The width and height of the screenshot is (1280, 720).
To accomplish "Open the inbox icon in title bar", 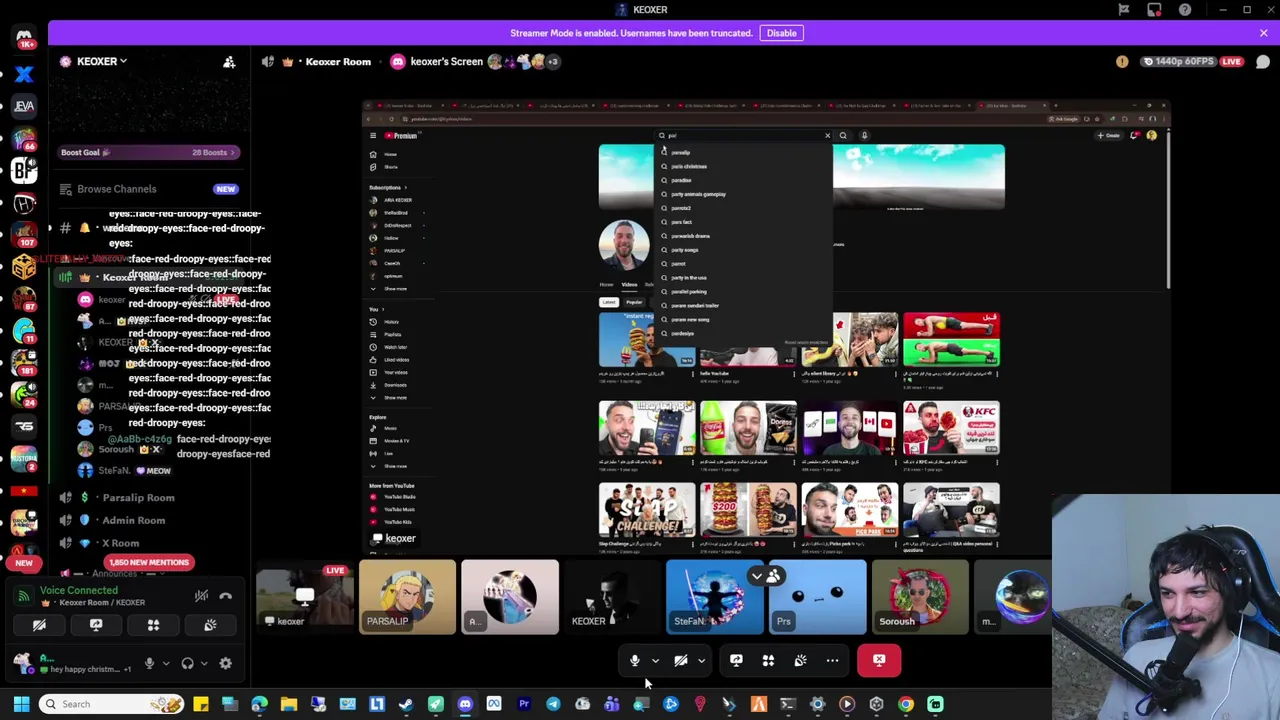I will 1154,10.
